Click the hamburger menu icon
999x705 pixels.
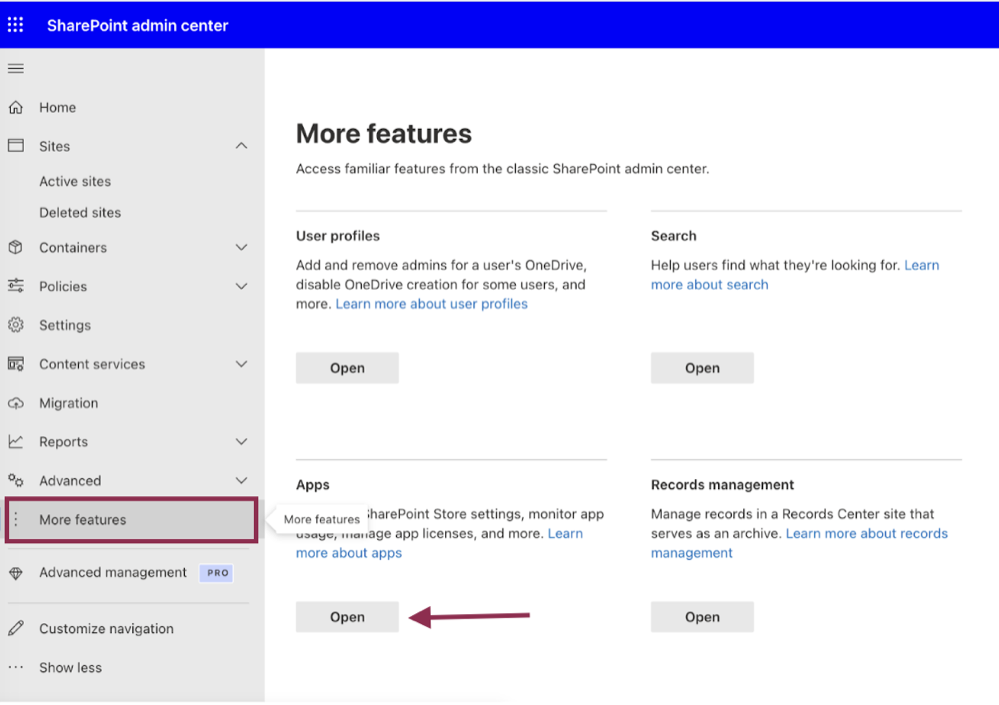pos(15,68)
